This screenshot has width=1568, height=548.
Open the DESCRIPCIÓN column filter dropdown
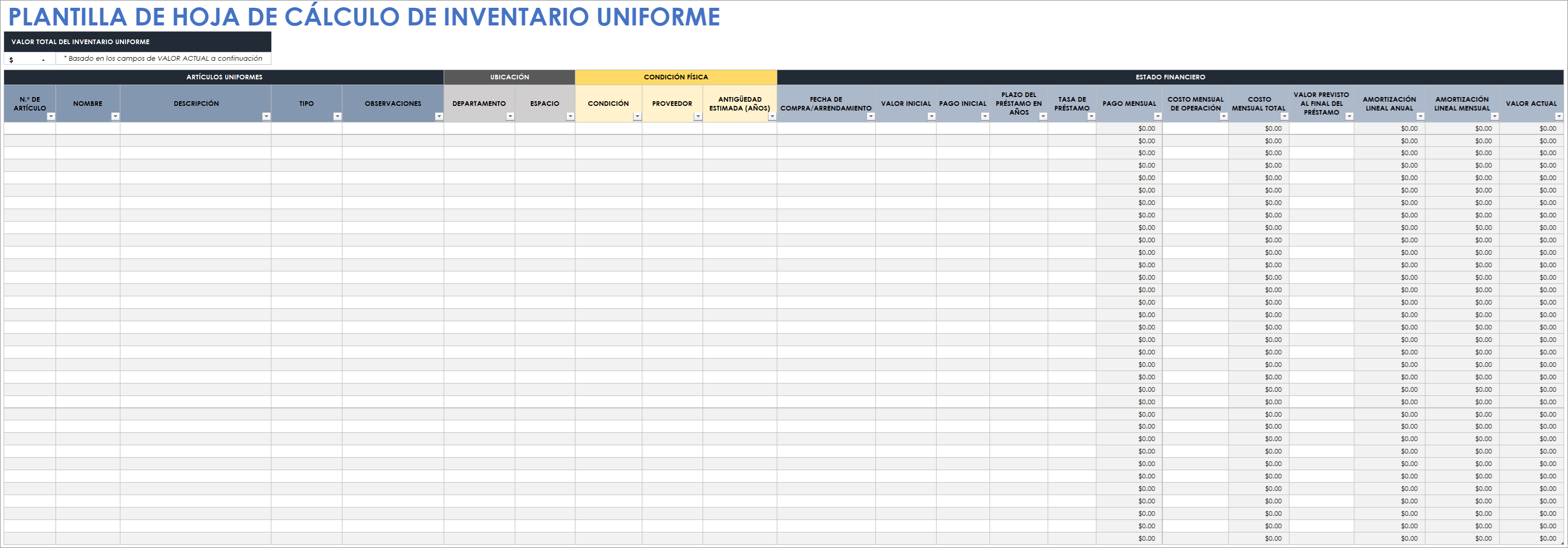pos(266,116)
